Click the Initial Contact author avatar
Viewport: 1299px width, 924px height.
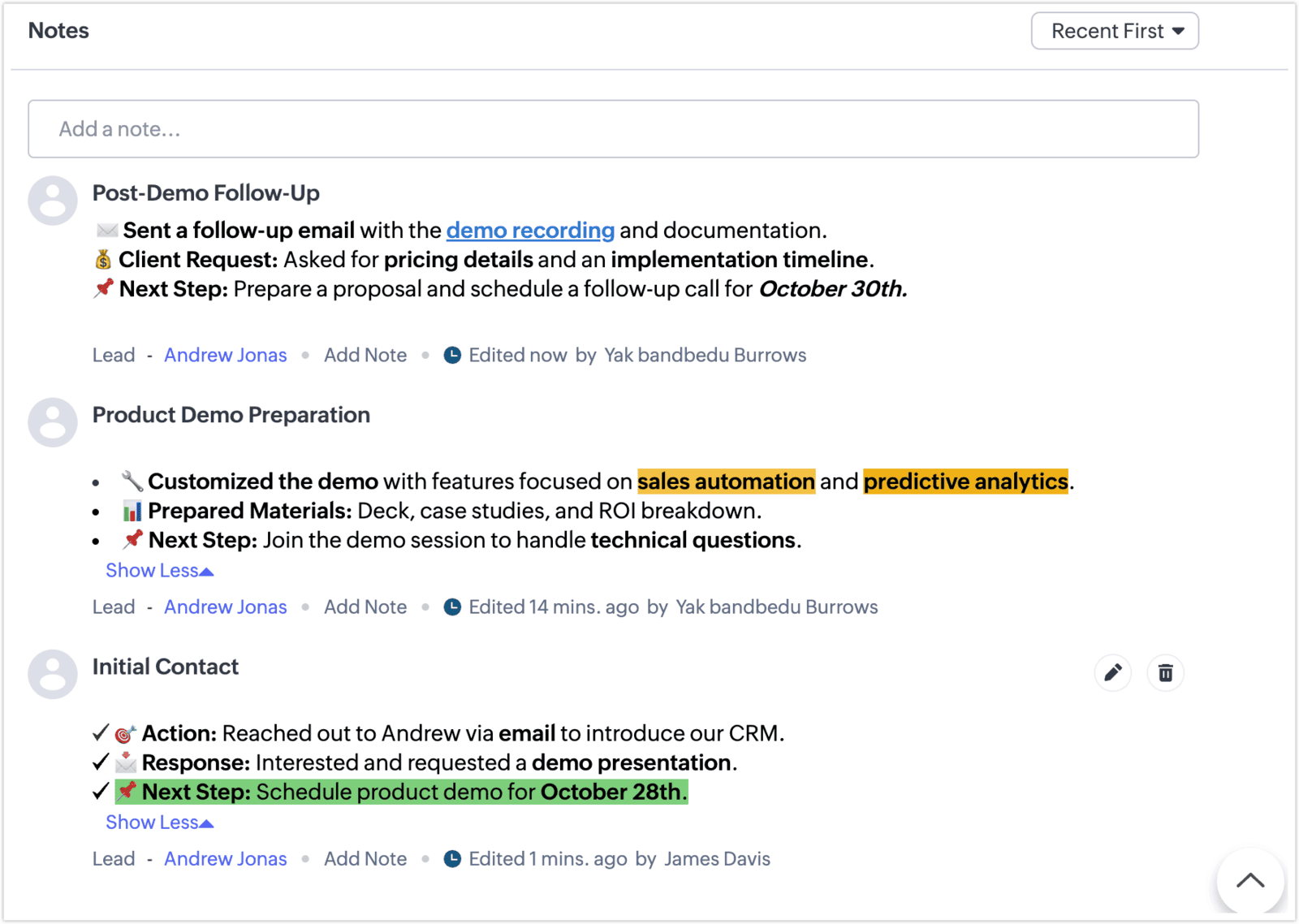(x=53, y=674)
